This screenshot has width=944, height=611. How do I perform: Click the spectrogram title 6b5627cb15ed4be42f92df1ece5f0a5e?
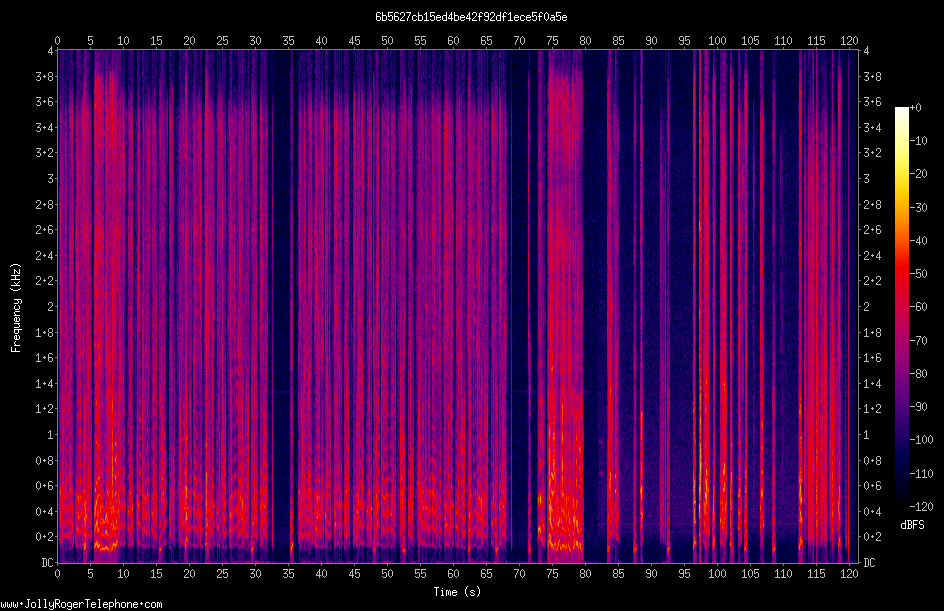(471, 17)
